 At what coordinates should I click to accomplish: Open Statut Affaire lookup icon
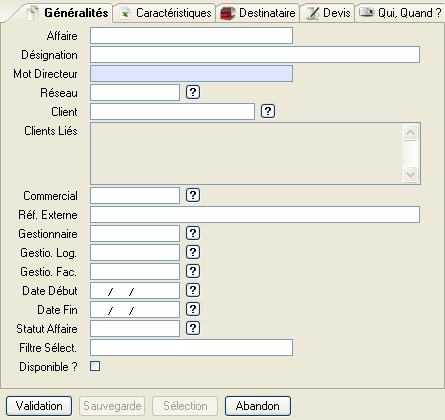193,328
